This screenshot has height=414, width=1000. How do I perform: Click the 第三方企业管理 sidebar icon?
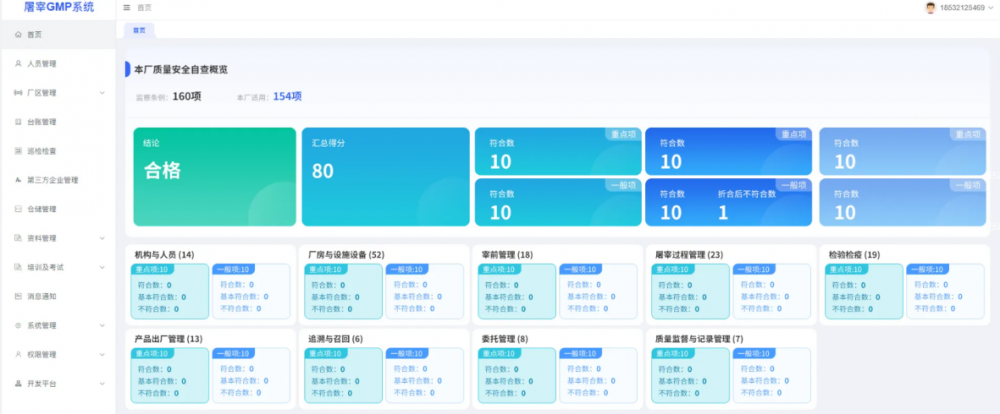coord(18,180)
